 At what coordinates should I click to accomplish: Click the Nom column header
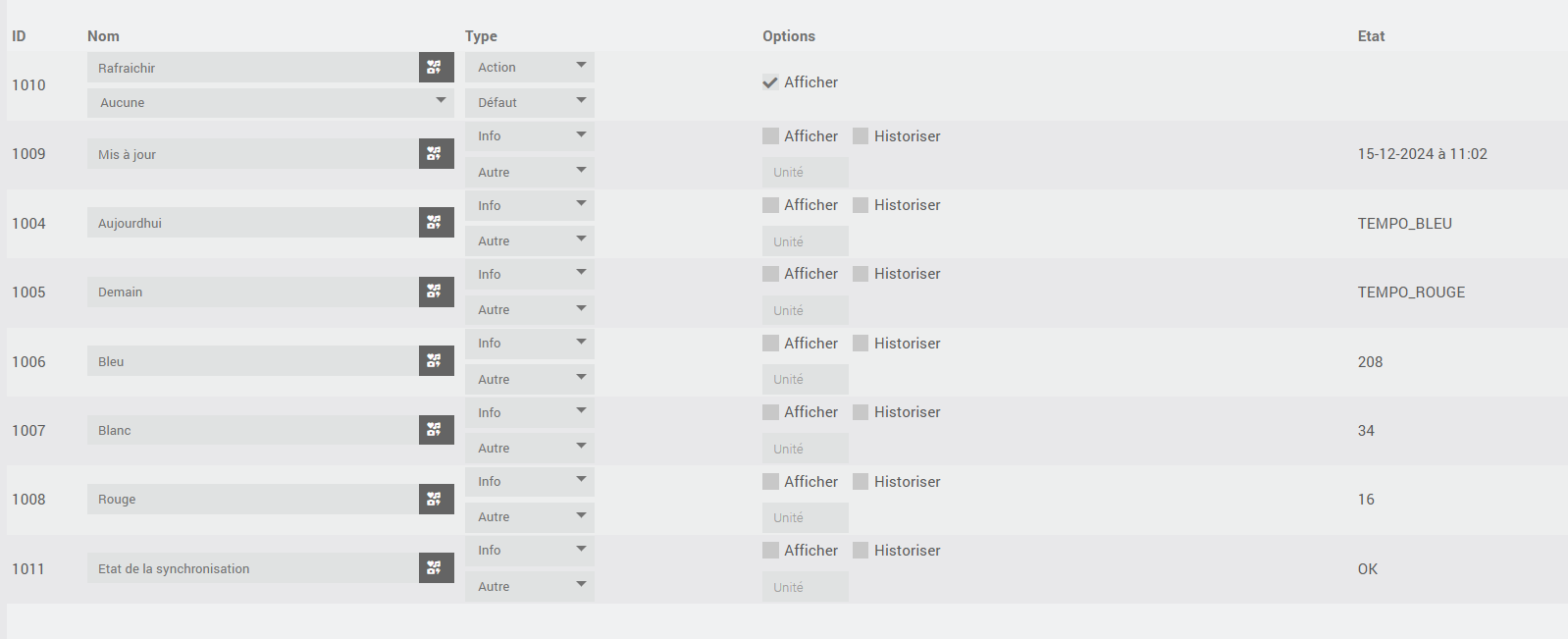pos(103,36)
